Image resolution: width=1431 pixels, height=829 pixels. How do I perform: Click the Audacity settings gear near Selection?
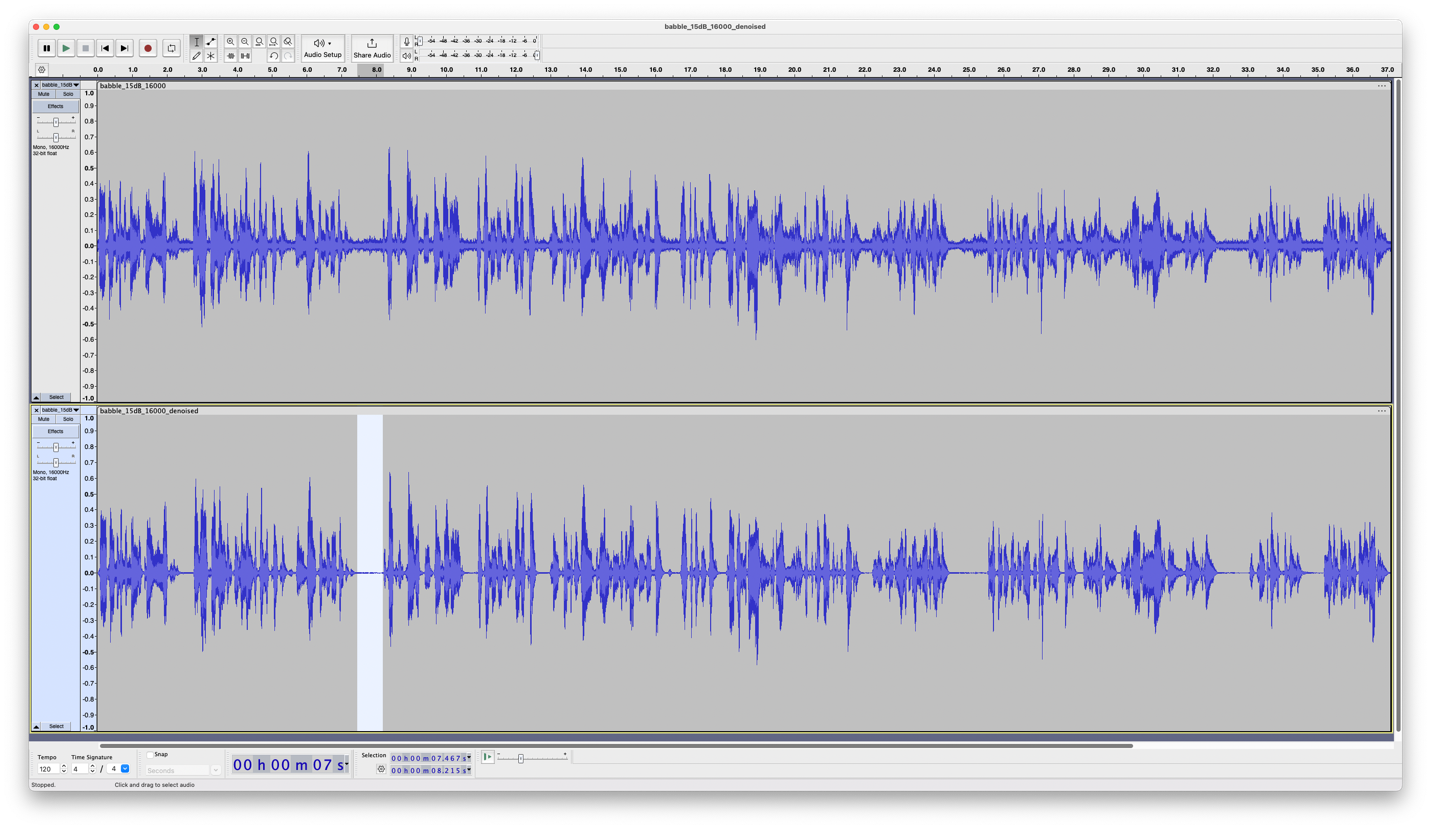(x=382, y=769)
